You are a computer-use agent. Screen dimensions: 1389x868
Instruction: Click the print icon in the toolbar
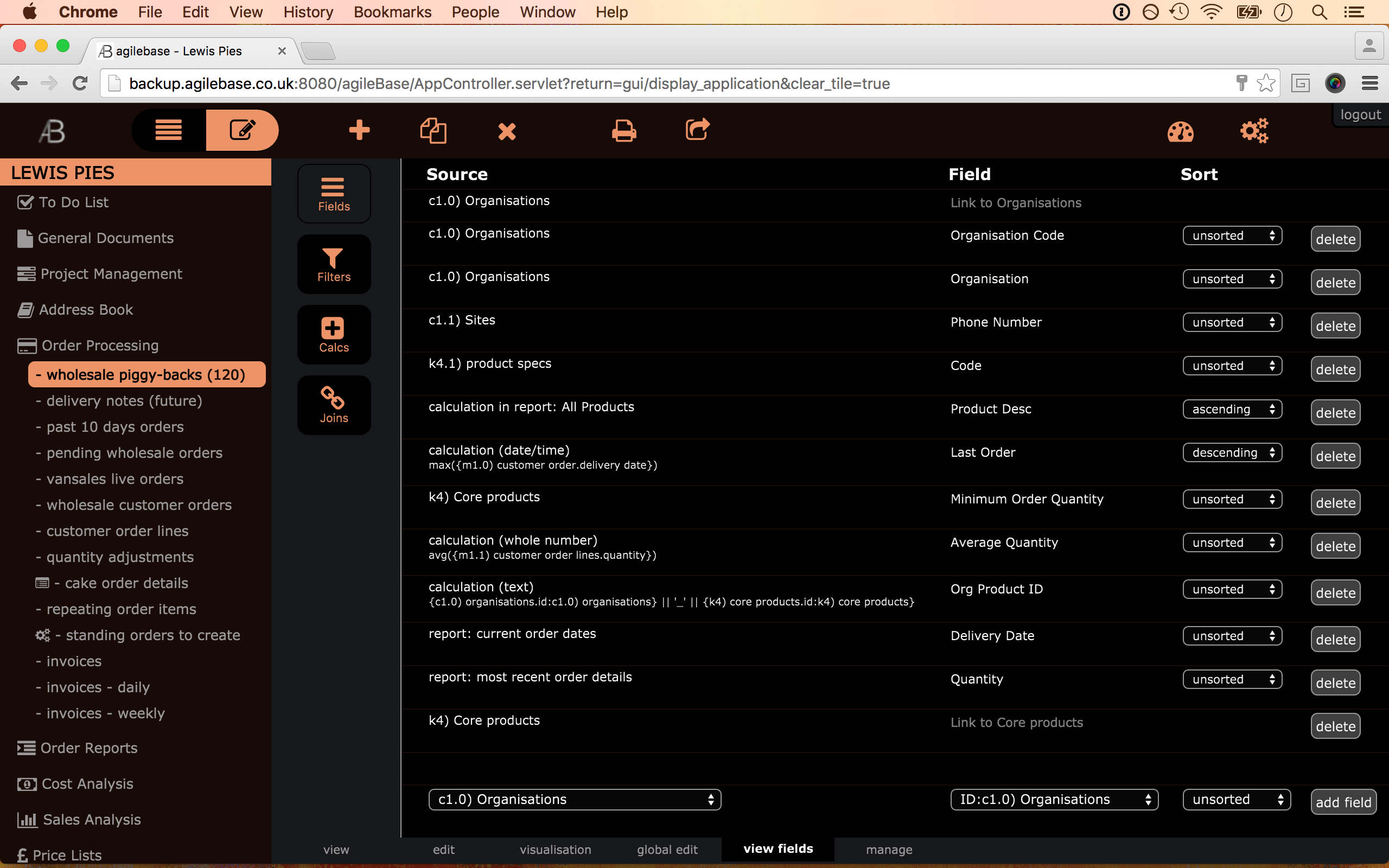[624, 130]
